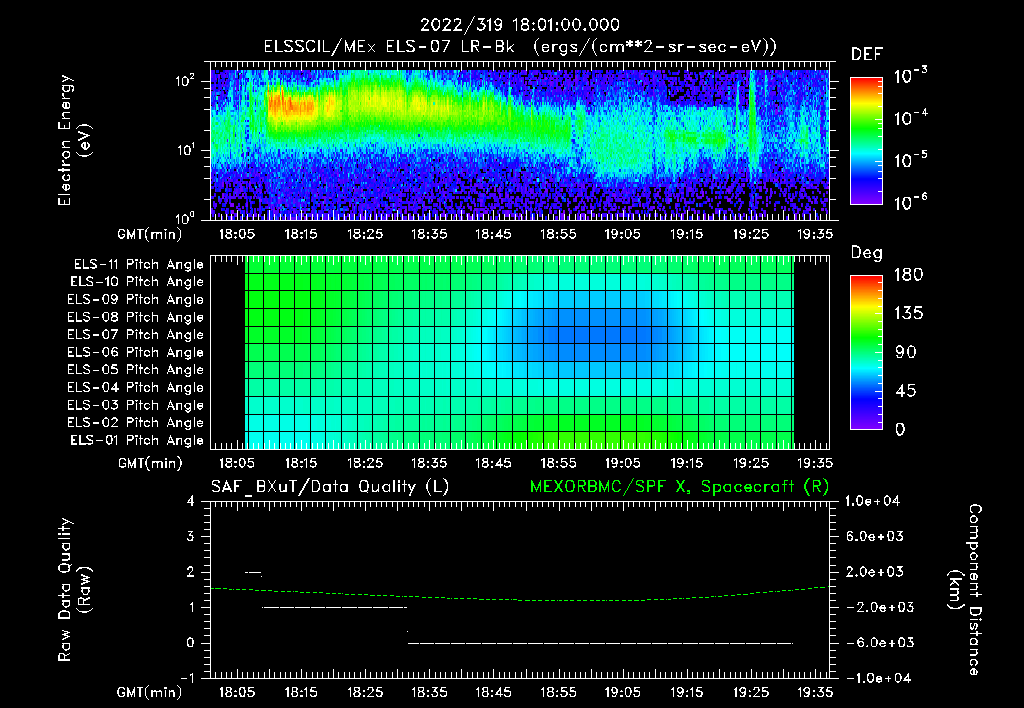1024x708 pixels.
Task: Click the data quality line at level 1
Action: 334,607
